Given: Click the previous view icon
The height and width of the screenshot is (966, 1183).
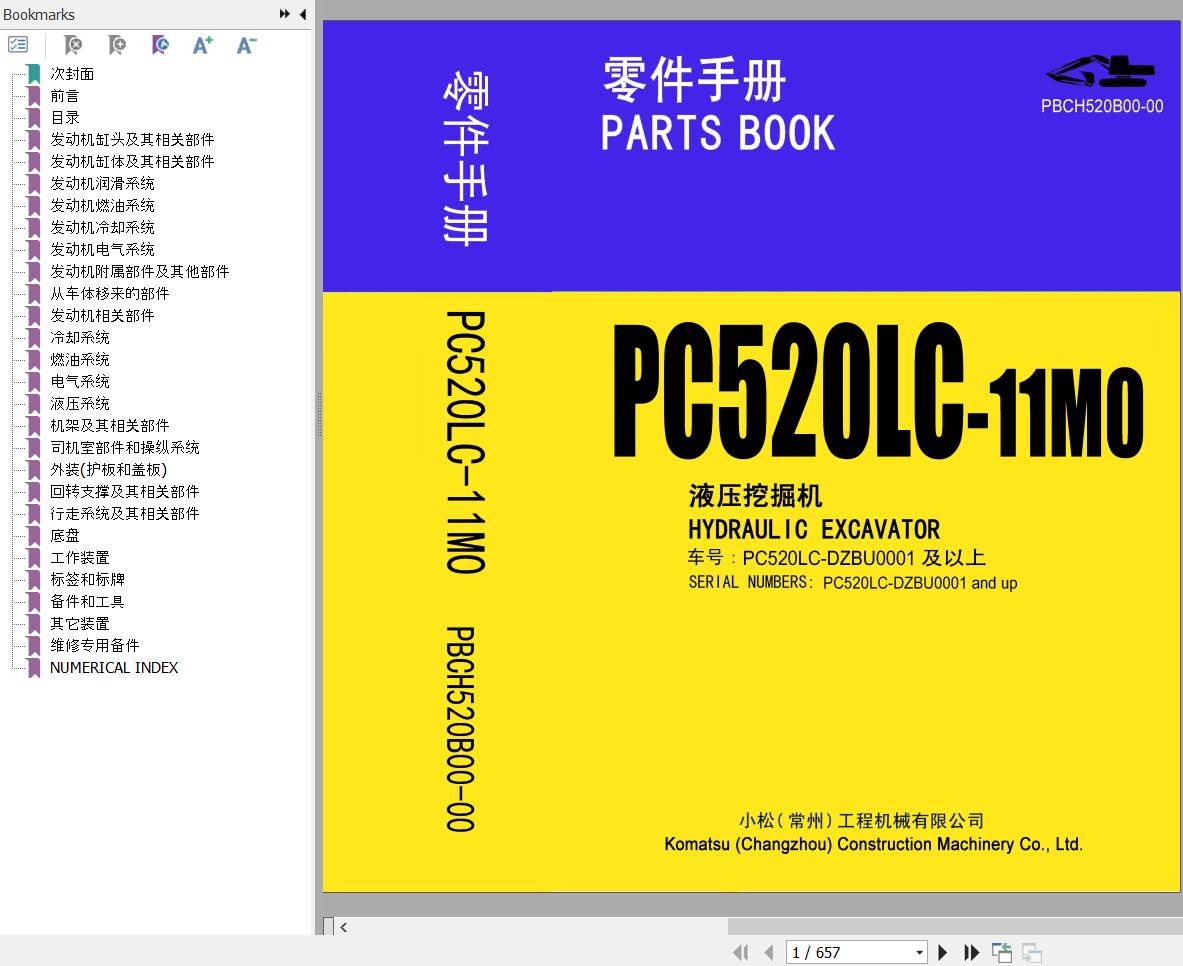Looking at the screenshot, I should (x=1002, y=952).
